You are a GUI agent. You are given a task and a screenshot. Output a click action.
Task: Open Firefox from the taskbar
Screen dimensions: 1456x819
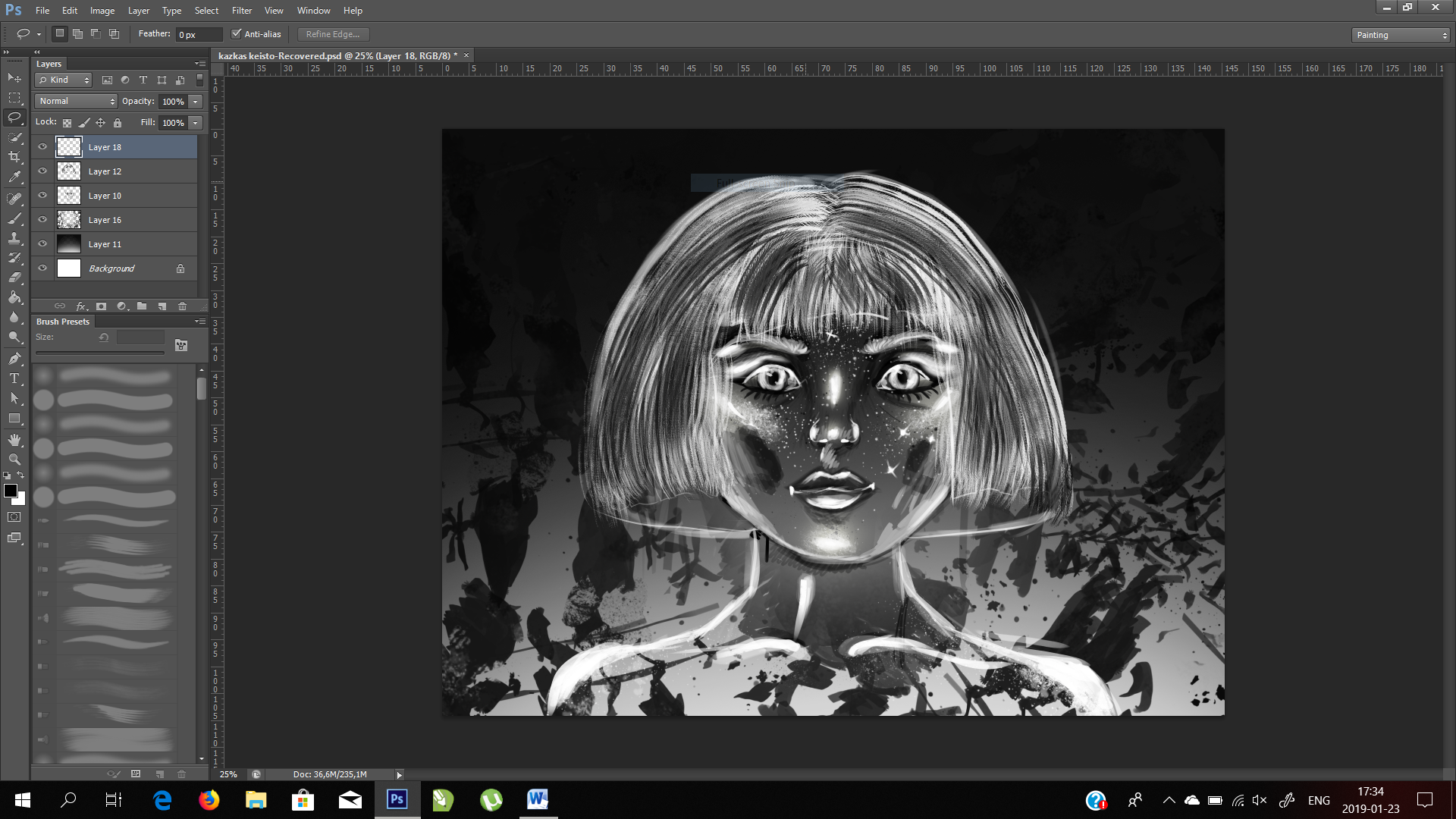tap(209, 800)
